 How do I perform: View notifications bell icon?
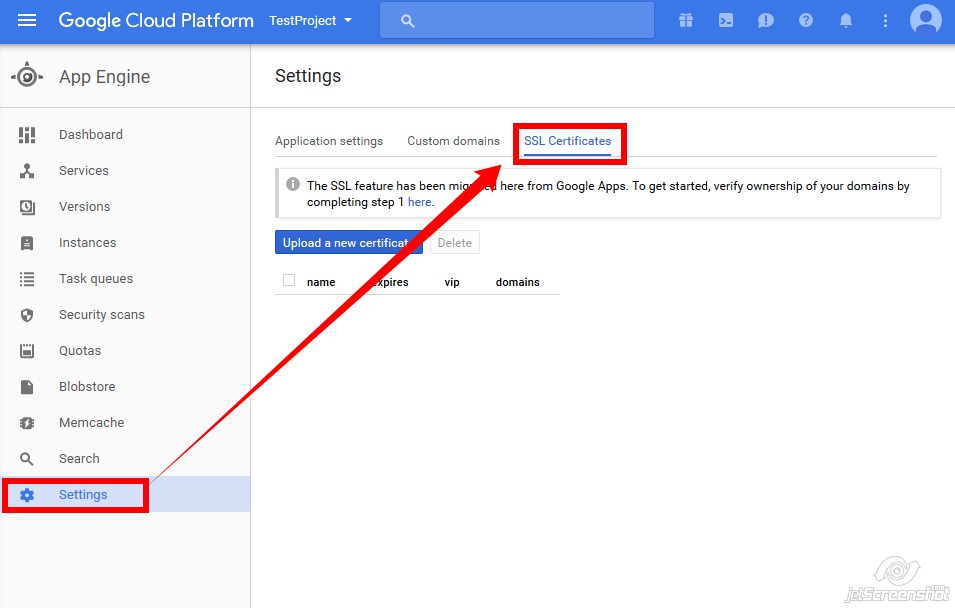(x=846, y=20)
